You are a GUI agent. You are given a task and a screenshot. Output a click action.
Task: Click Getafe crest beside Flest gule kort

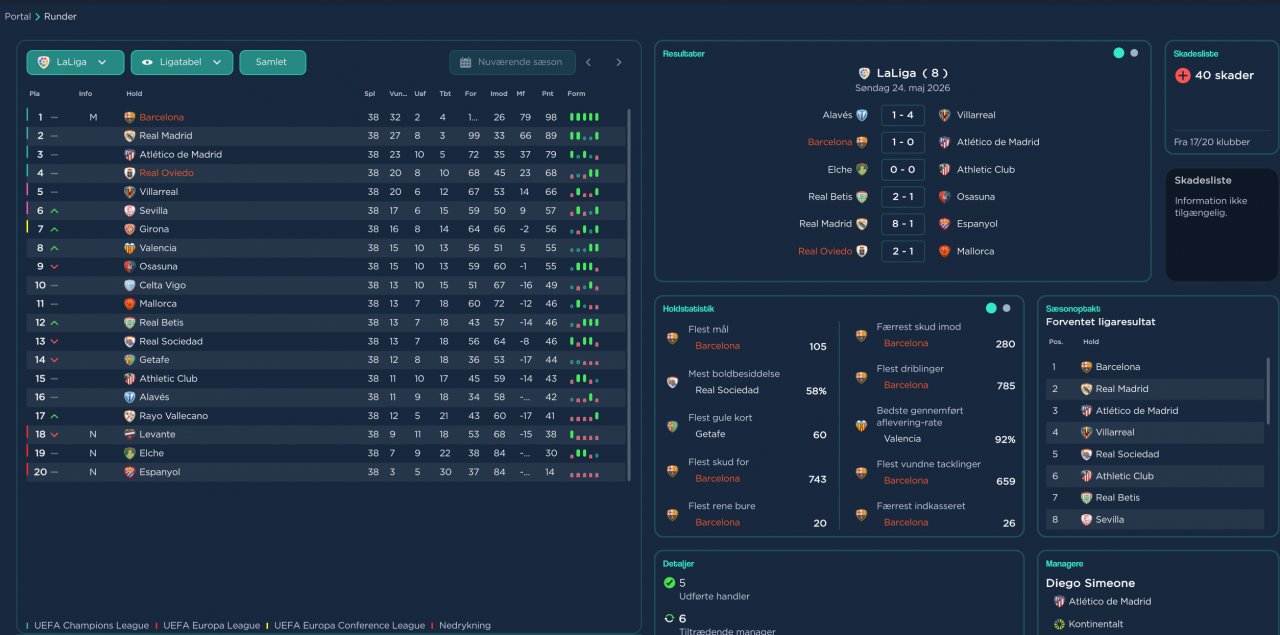[x=672, y=426]
